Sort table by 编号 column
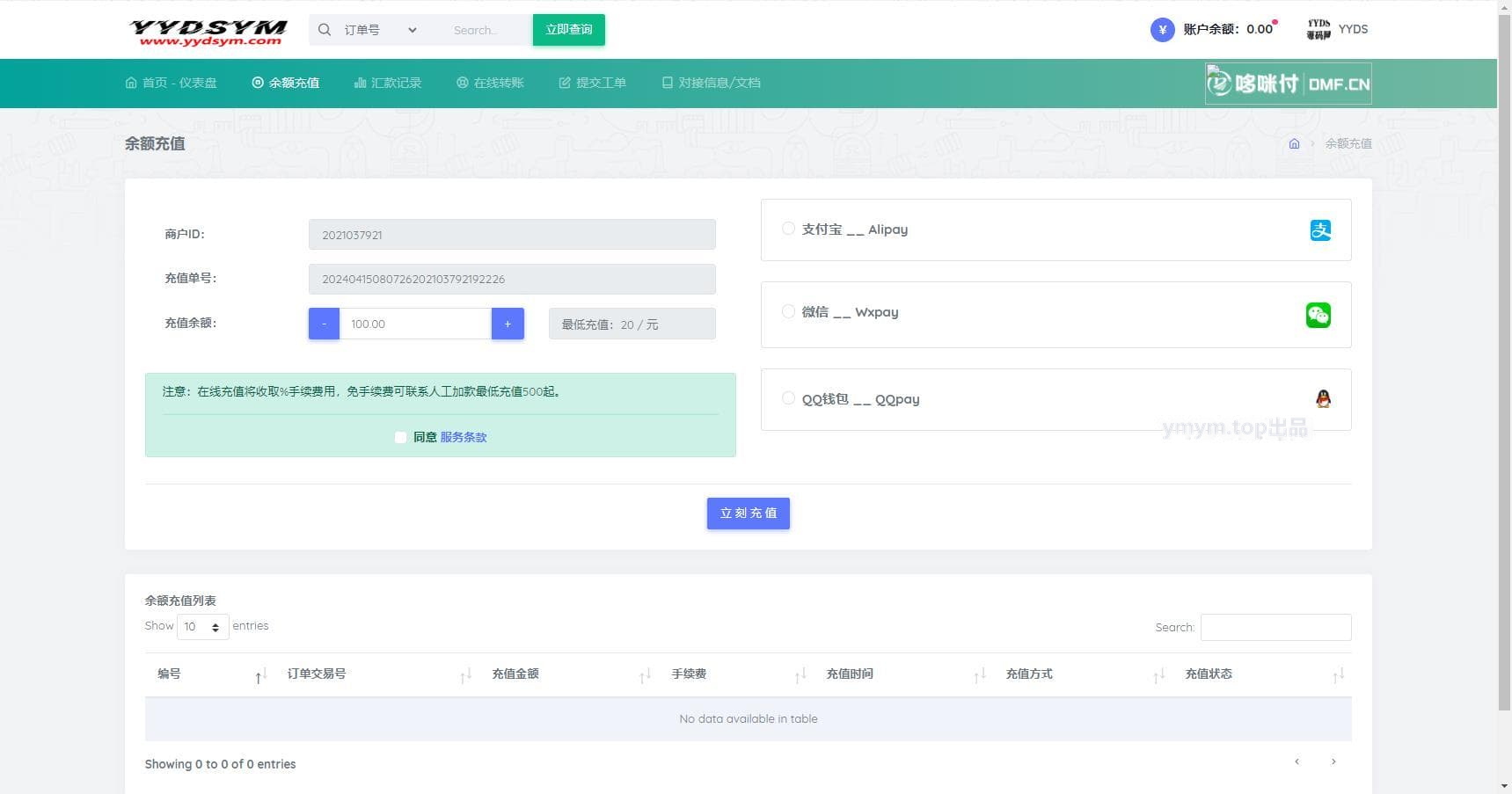The image size is (1512, 794). coord(209,674)
